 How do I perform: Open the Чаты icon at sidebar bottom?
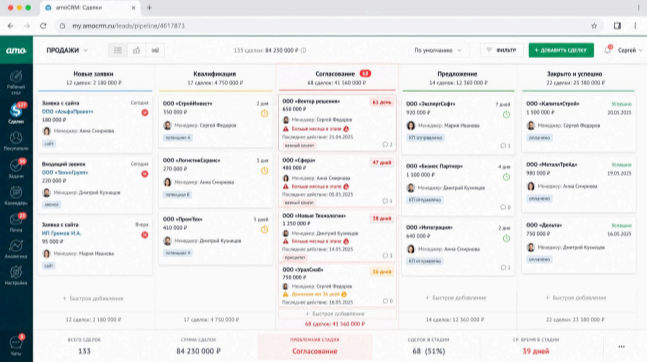(16, 345)
